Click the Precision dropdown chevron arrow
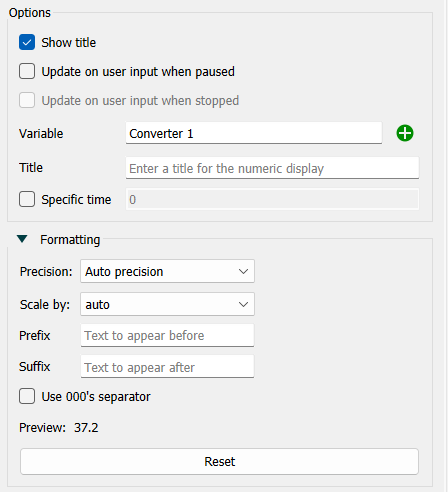Screen dimensions: 448x492 (x=243, y=271)
